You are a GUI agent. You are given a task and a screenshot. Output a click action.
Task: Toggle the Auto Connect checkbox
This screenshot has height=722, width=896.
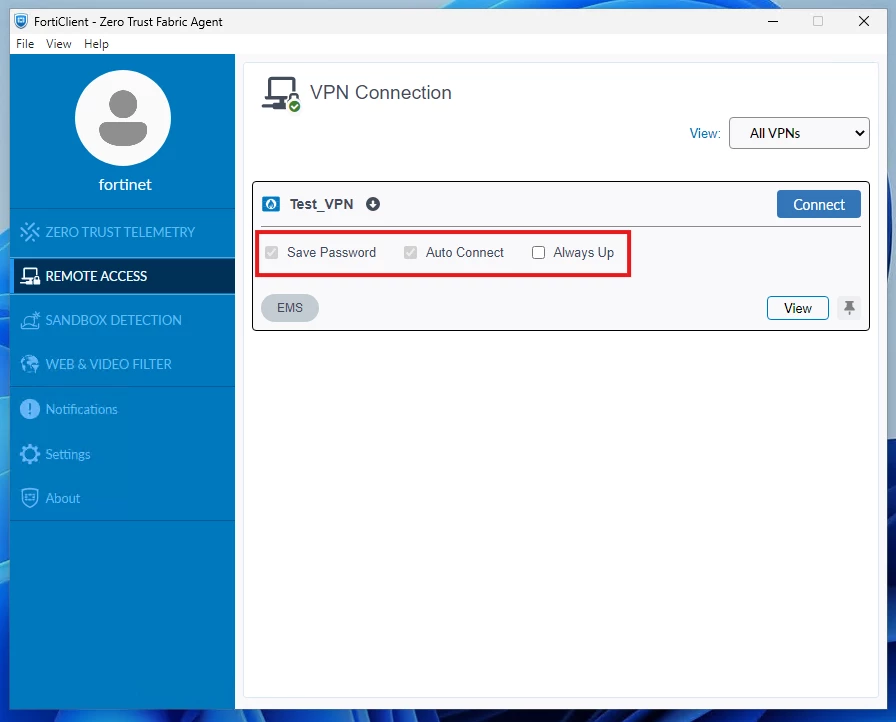click(410, 252)
